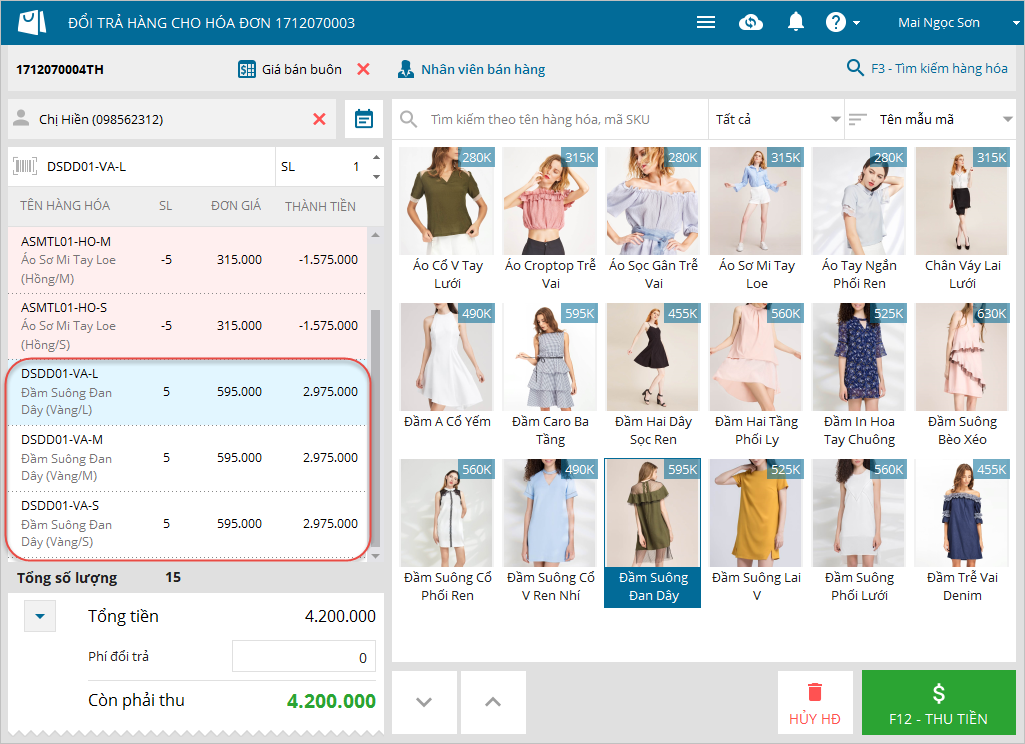Select product Đầm Suông Lai V
The image size is (1025, 744).
[756, 532]
